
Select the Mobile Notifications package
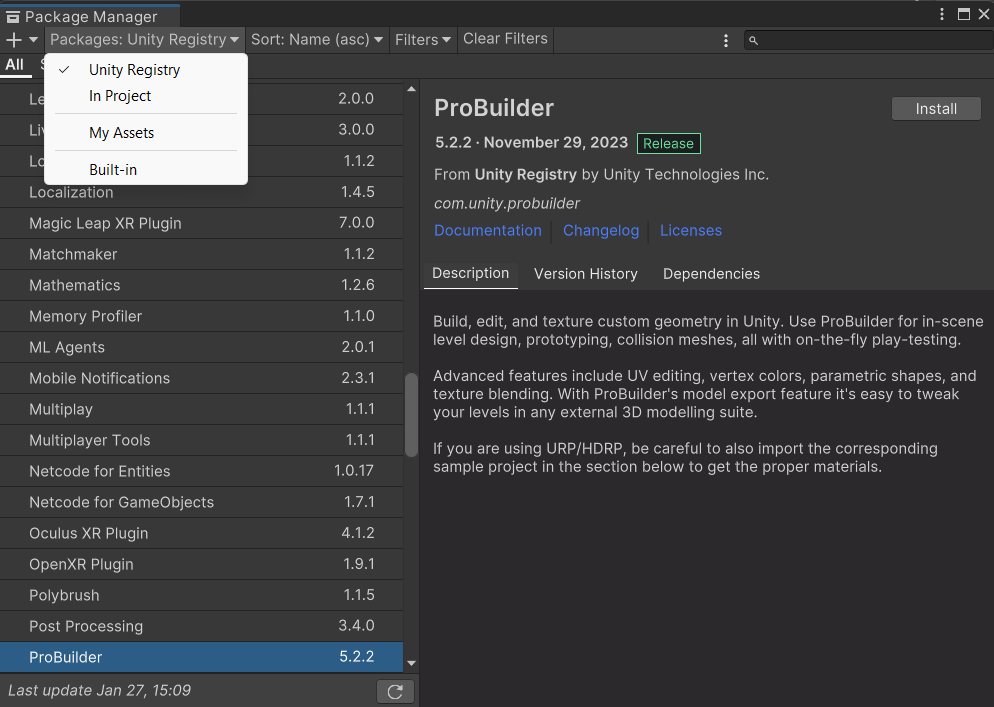(202, 379)
